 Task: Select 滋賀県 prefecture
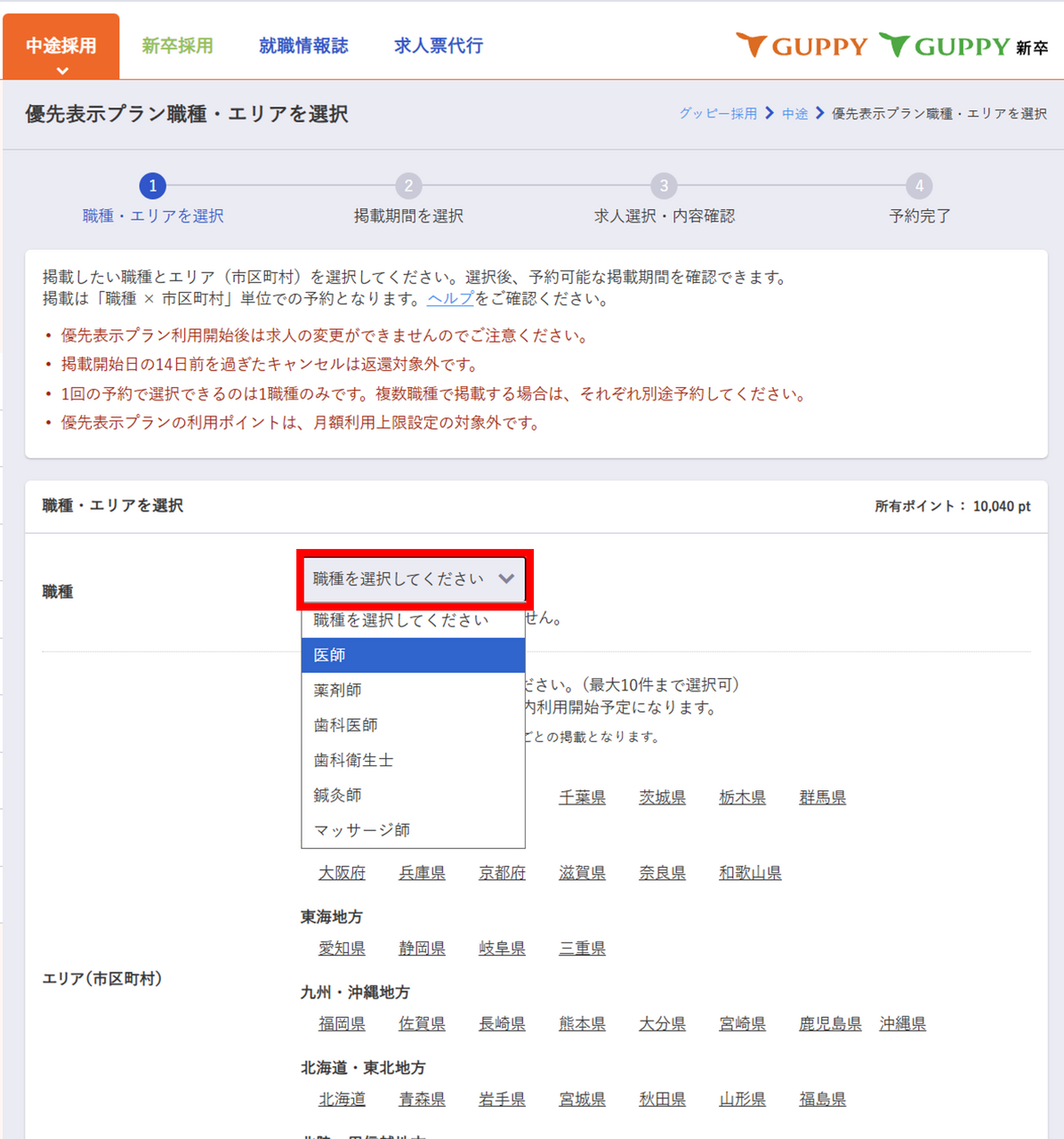[x=582, y=873]
